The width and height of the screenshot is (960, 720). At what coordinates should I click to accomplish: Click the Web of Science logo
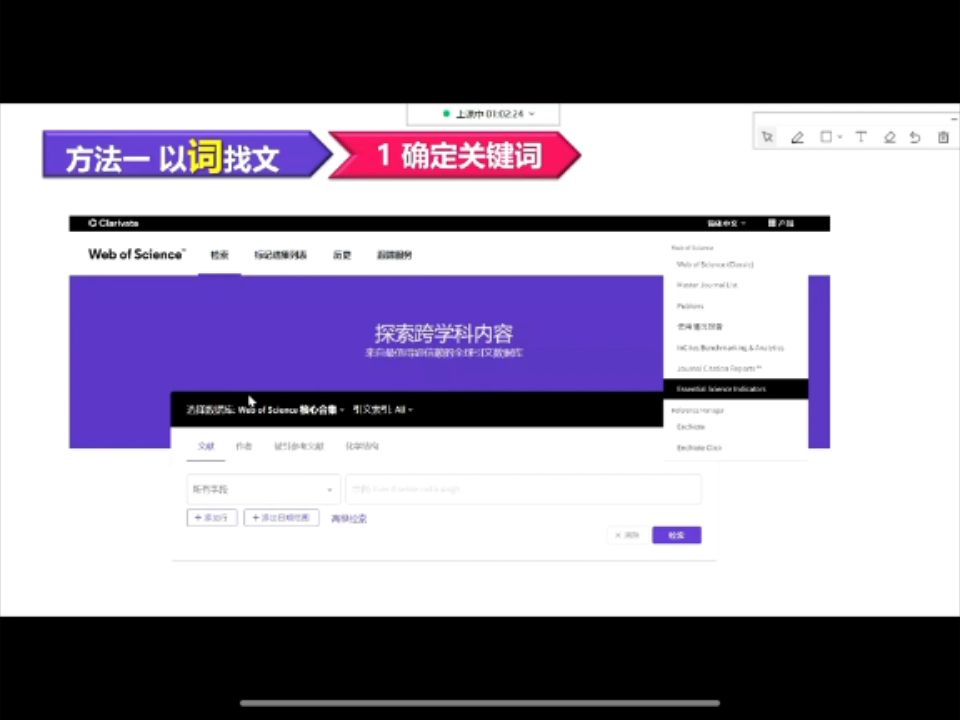pyautogui.click(x=136, y=255)
